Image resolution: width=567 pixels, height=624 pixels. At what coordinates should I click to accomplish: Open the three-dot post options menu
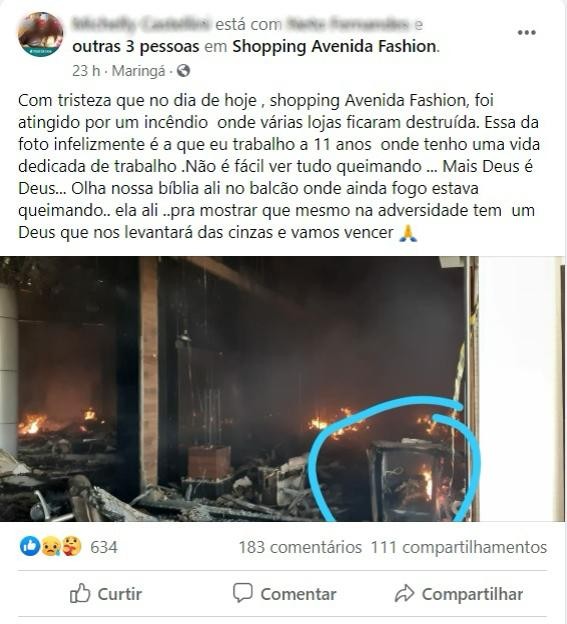(x=526, y=33)
